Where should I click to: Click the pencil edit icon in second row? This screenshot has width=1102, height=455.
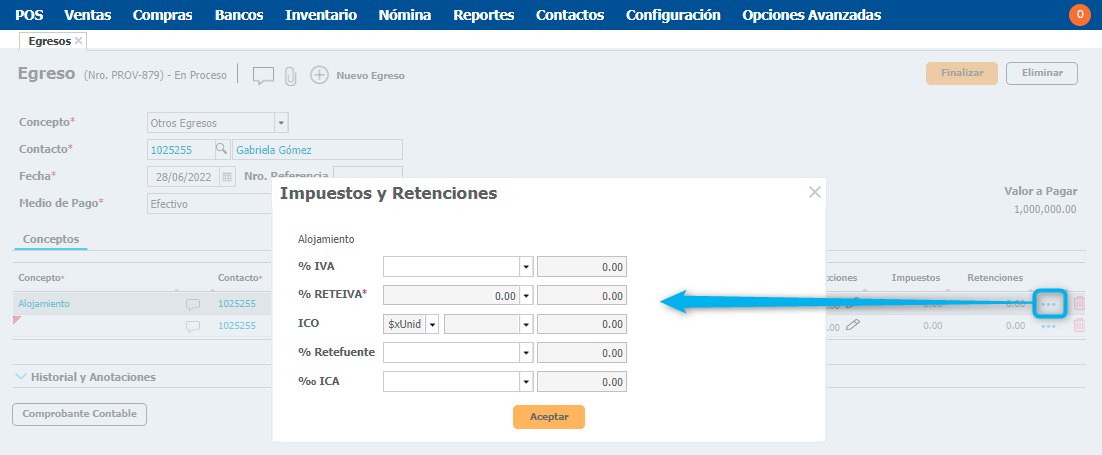tap(852, 325)
